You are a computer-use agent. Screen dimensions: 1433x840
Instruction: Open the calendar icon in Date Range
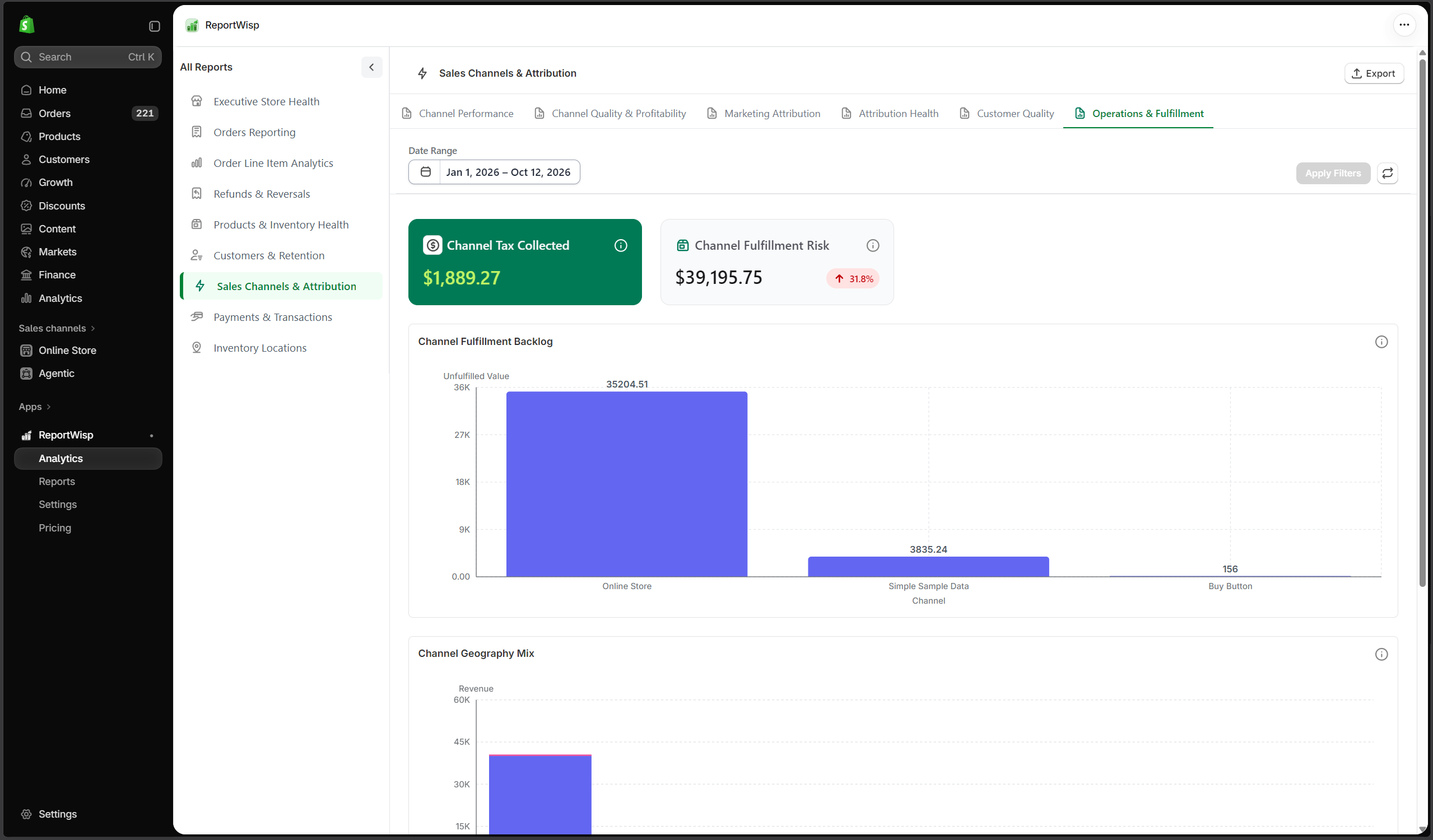(425, 172)
